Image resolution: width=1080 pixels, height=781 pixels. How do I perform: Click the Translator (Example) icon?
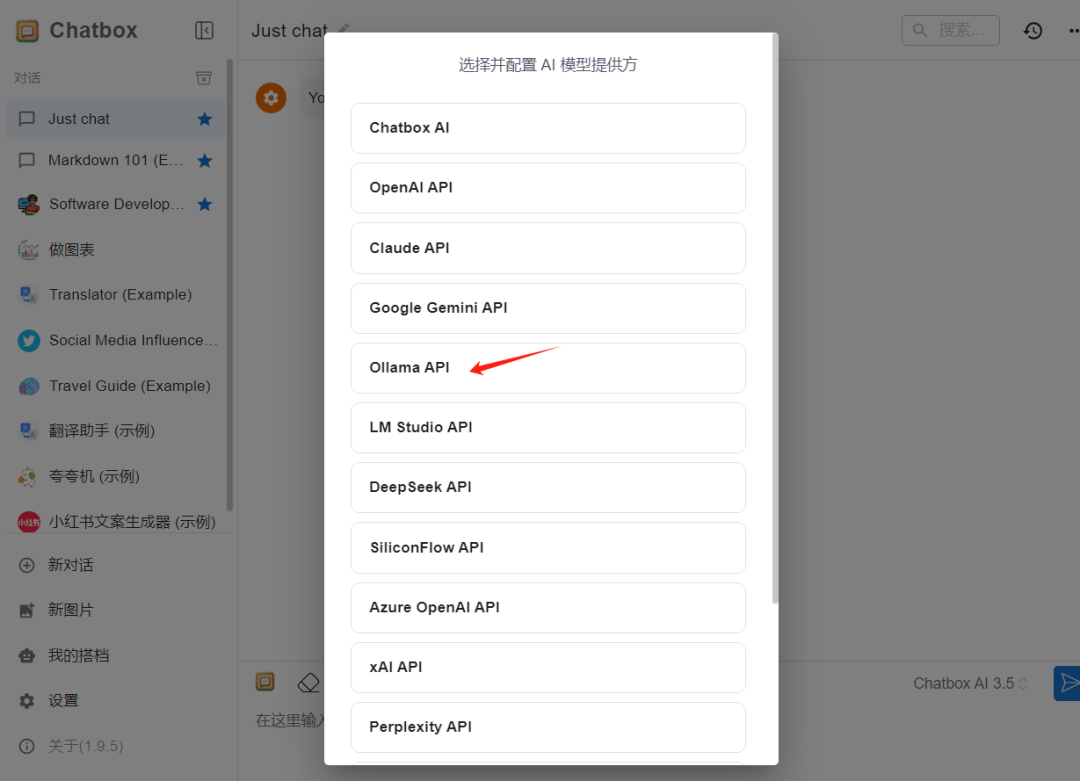pos(28,295)
